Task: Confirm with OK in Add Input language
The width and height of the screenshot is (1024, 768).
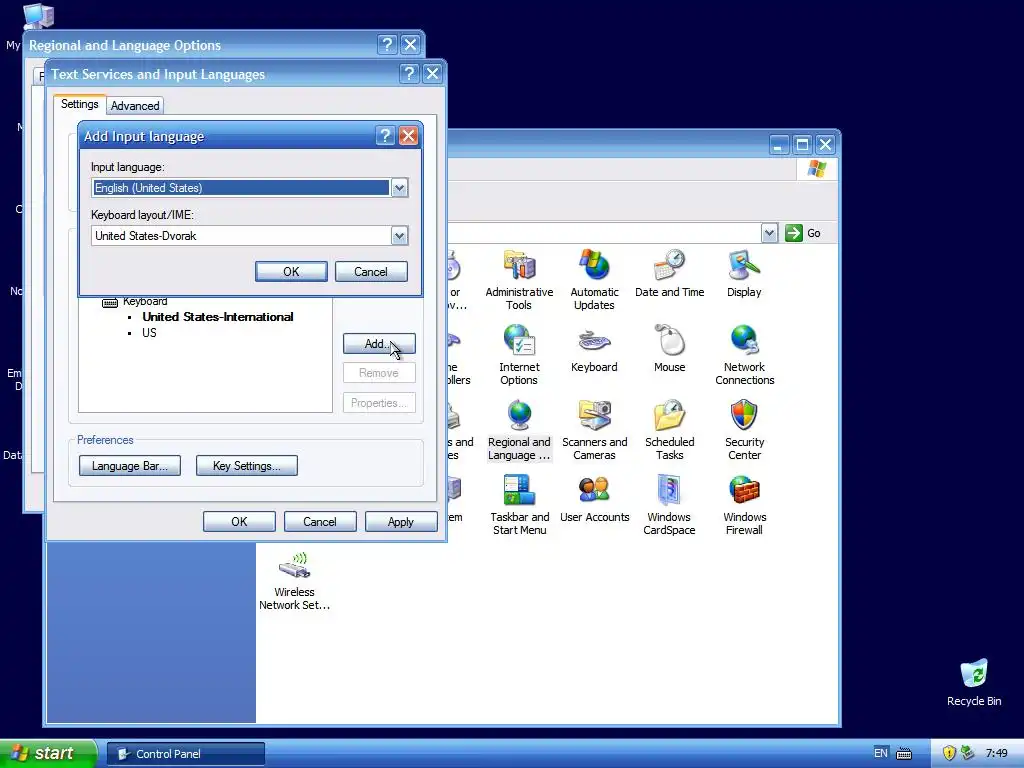Action: point(291,272)
